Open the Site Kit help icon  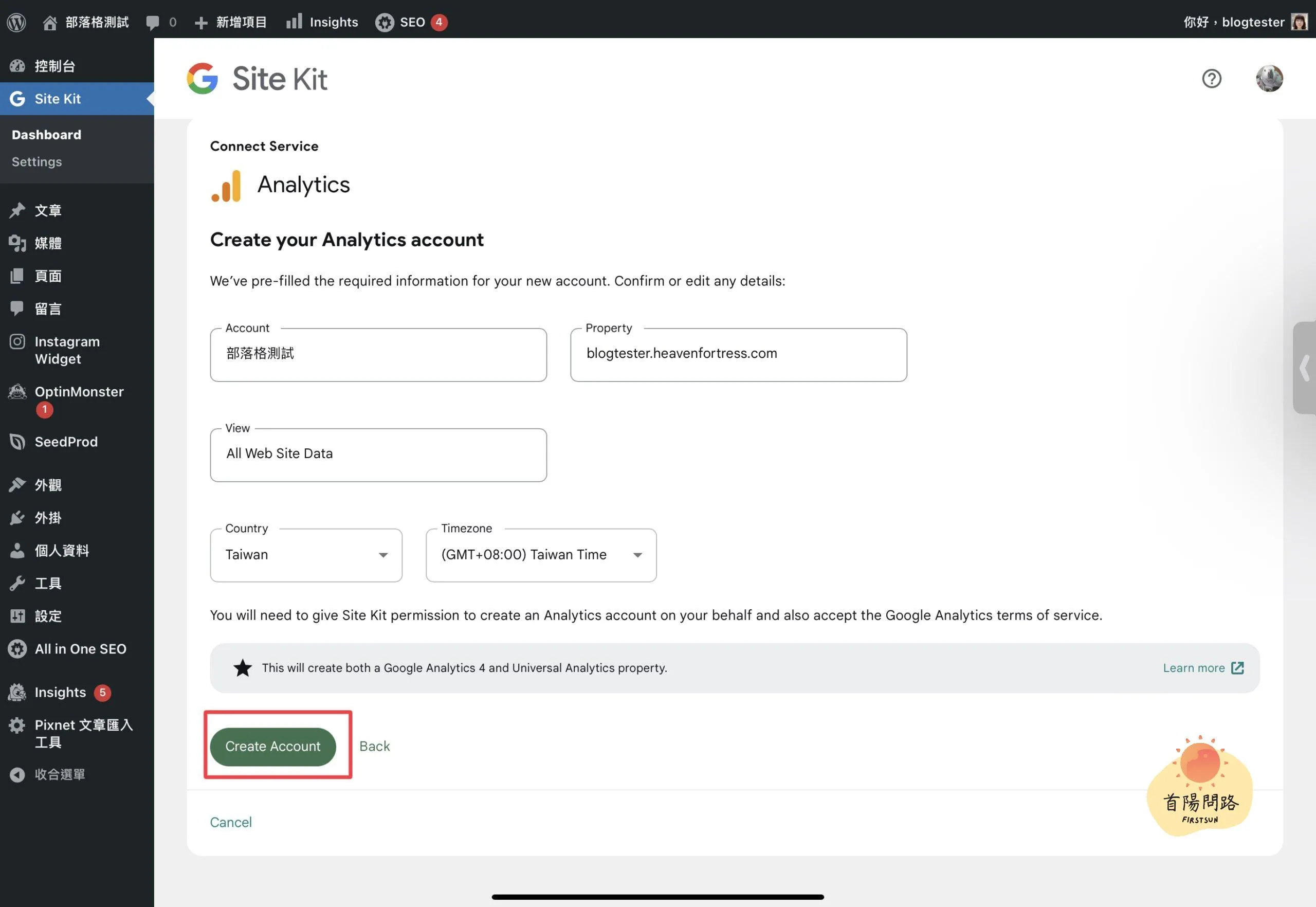tap(1212, 79)
